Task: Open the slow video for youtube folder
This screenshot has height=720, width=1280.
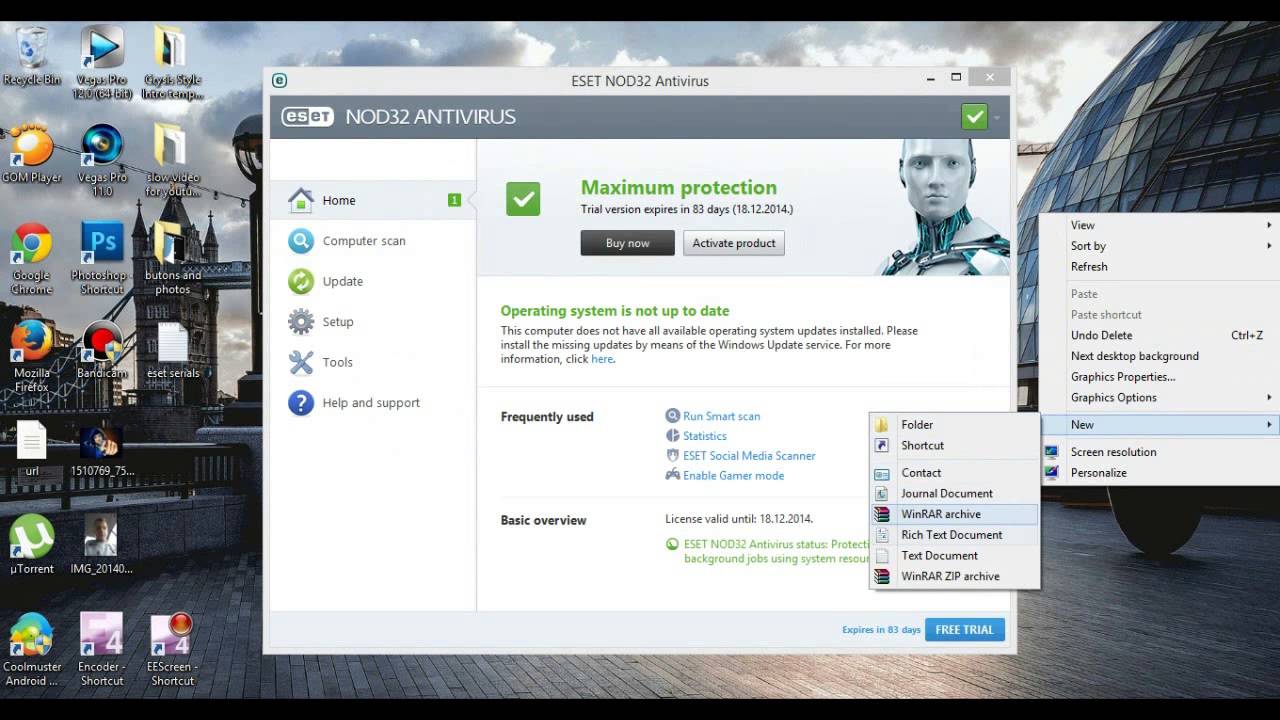Action: click(172, 160)
